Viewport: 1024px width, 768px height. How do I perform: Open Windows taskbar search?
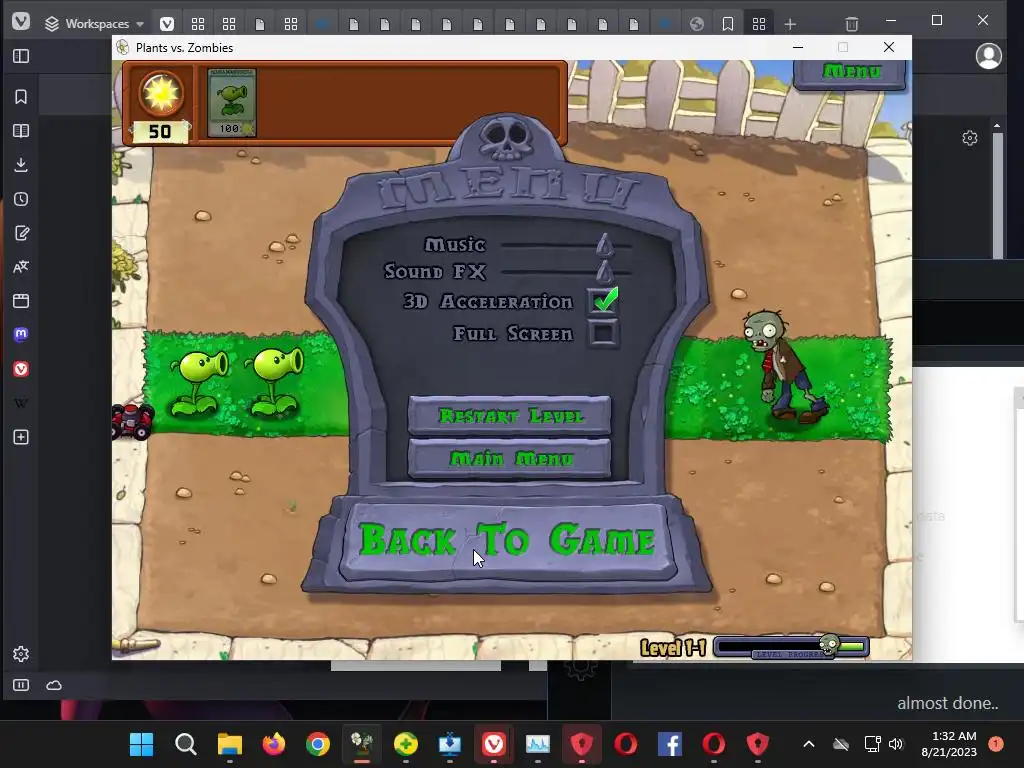(185, 744)
